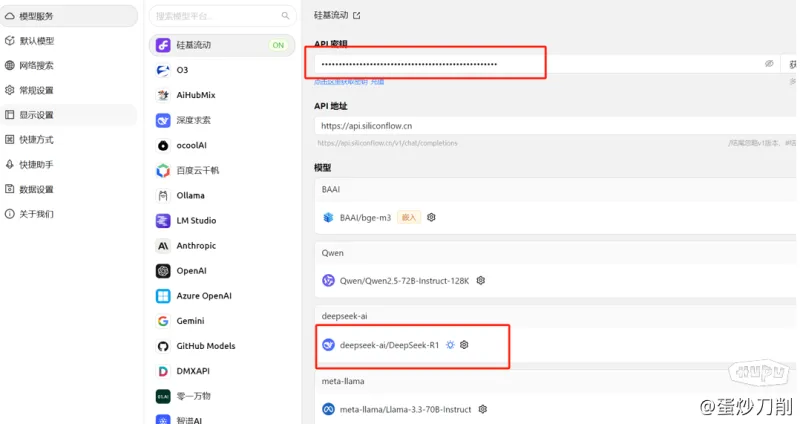Open the 数据设置 section
The image size is (800, 424).
tap(69, 189)
